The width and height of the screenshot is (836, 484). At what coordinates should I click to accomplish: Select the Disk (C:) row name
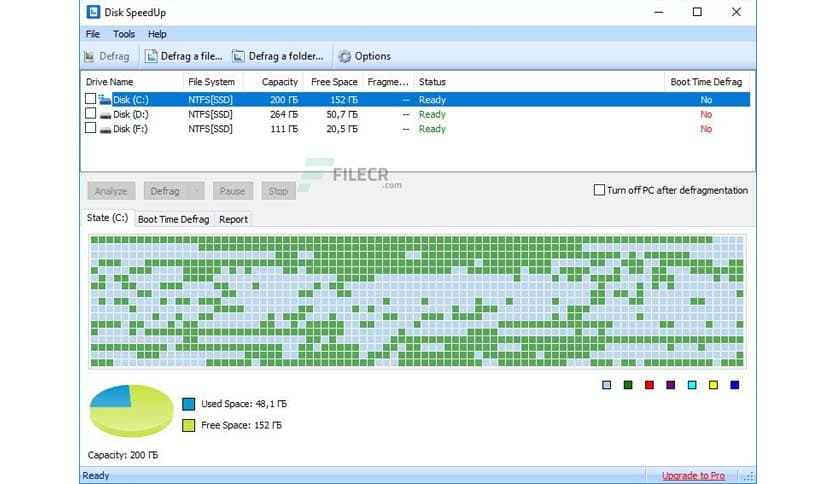pyautogui.click(x=131, y=100)
